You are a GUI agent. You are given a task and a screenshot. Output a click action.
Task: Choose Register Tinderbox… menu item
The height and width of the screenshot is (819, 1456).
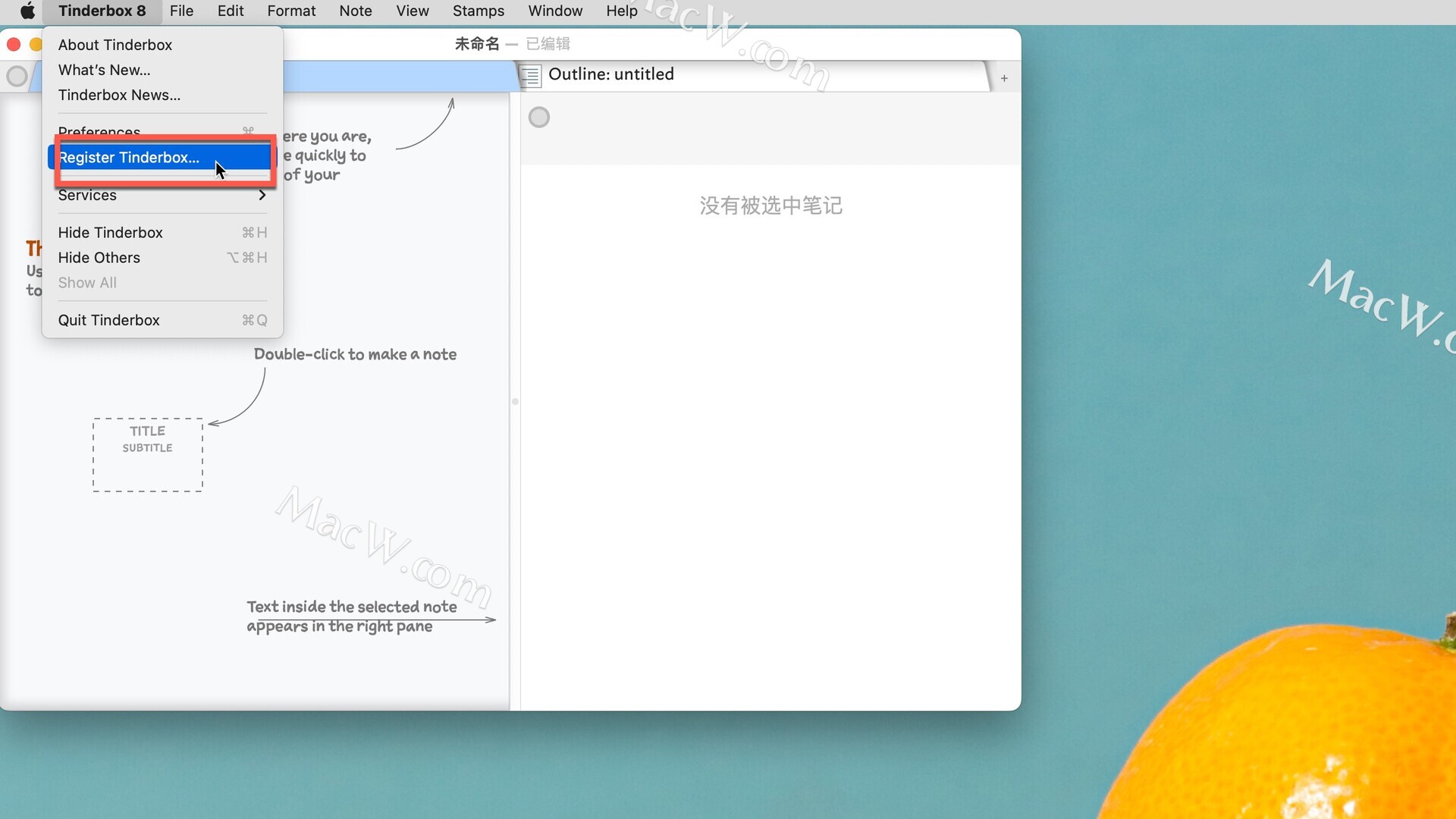(x=162, y=157)
